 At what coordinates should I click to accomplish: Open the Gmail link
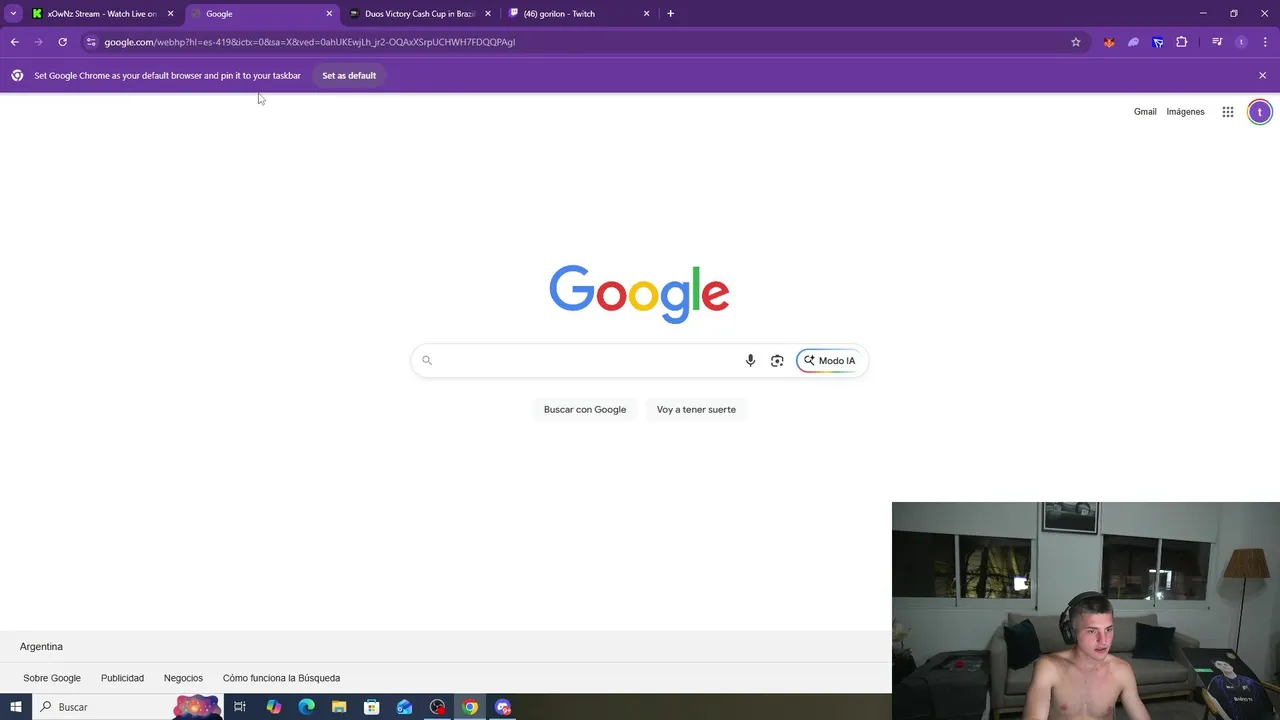point(1145,112)
